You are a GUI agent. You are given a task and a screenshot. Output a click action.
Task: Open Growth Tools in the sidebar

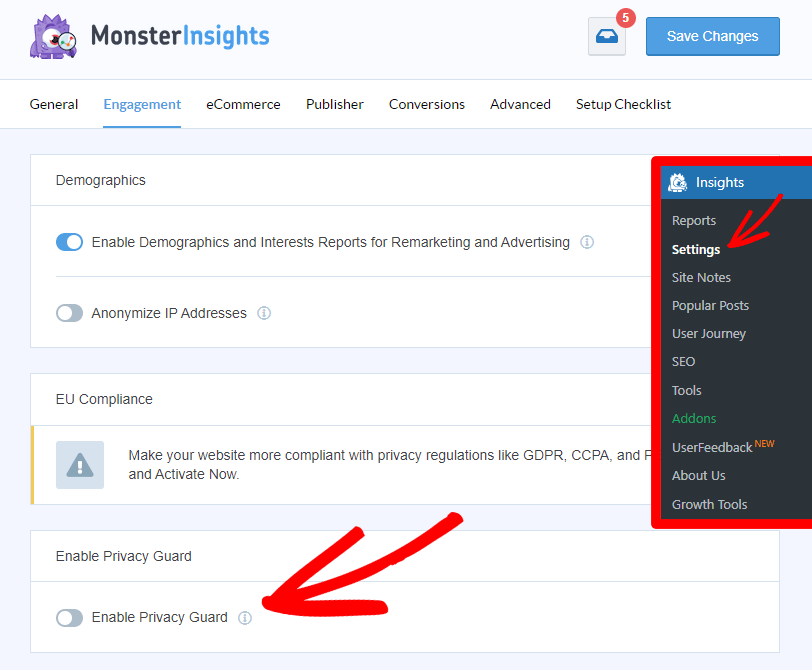click(x=709, y=504)
